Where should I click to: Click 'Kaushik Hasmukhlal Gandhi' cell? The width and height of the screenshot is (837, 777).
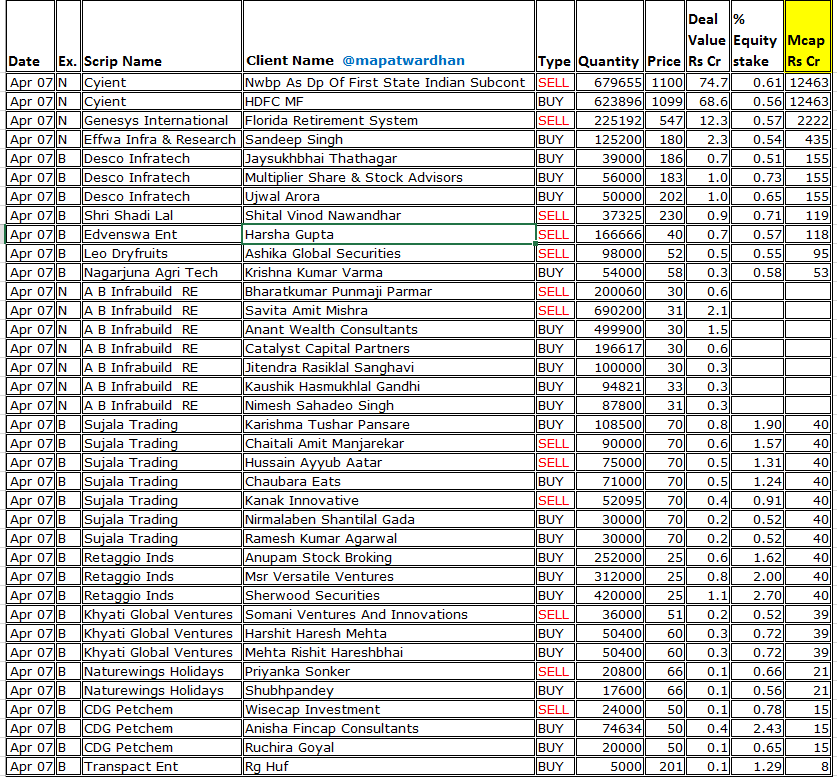(x=389, y=386)
